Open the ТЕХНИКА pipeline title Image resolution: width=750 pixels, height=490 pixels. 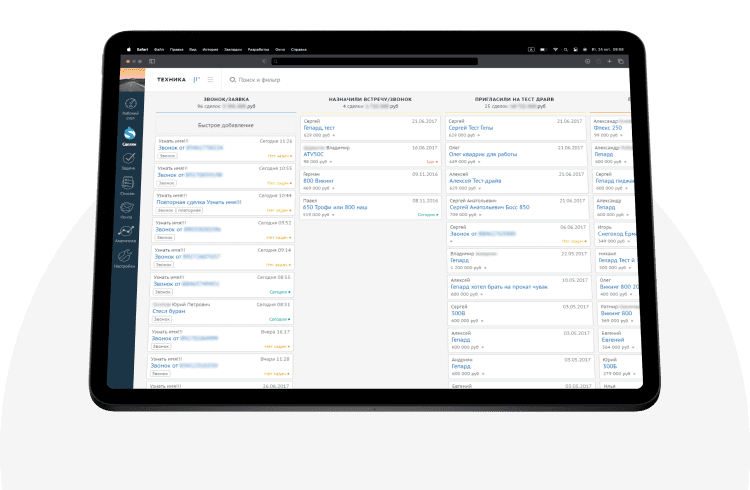tap(171, 79)
